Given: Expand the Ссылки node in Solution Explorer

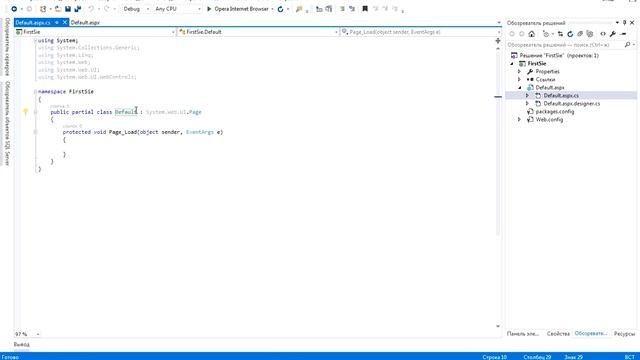Looking at the screenshot, I should point(520,80).
